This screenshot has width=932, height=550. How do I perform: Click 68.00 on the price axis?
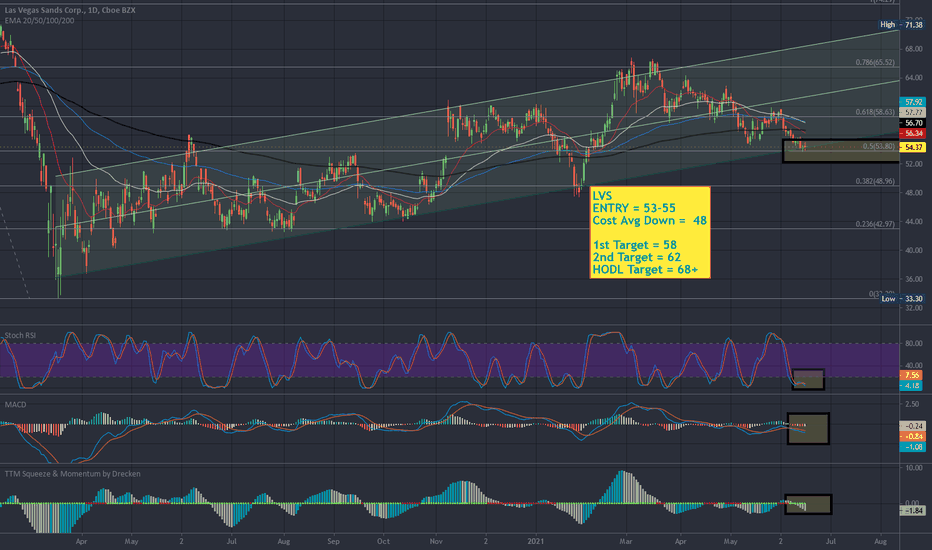click(x=914, y=49)
